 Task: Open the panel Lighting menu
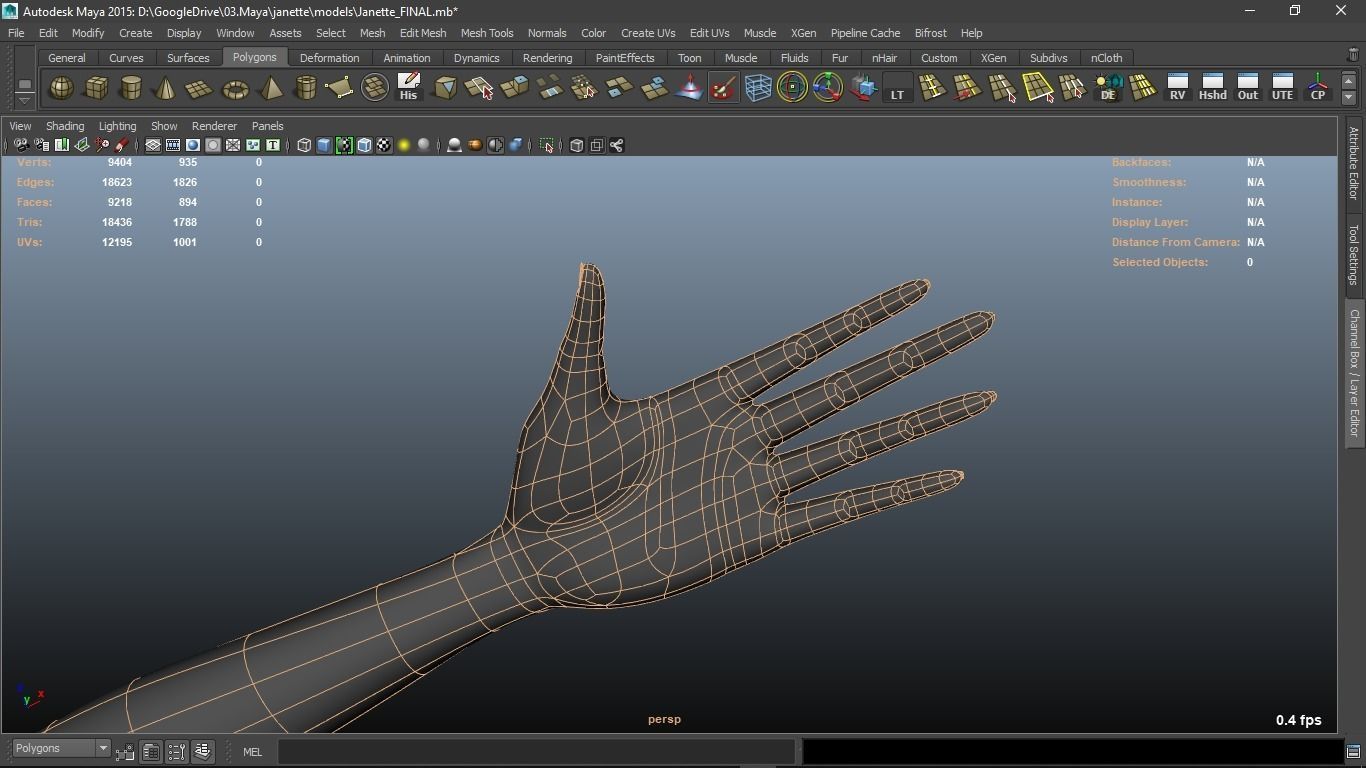coord(117,126)
